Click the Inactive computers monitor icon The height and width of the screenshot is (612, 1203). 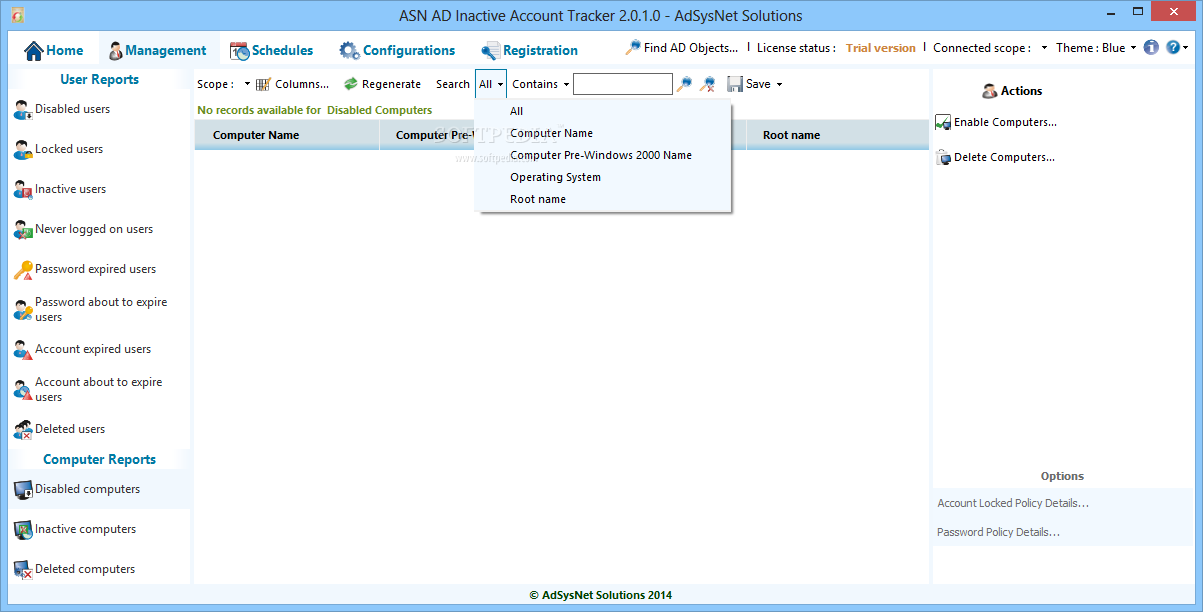[x=23, y=530]
